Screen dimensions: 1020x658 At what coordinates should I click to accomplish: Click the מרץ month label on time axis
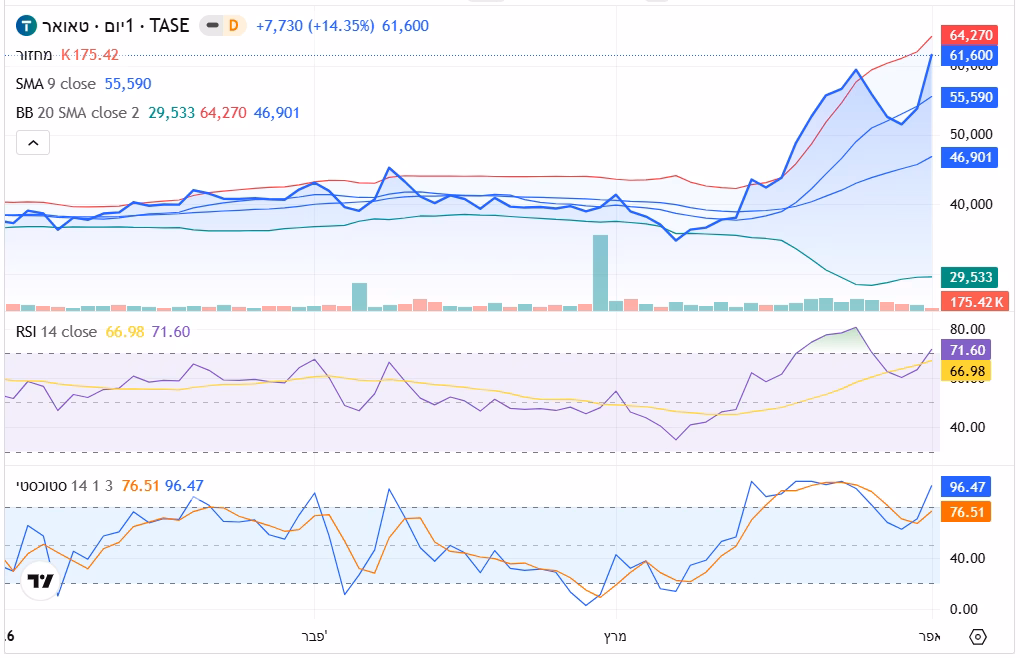point(615,636)
